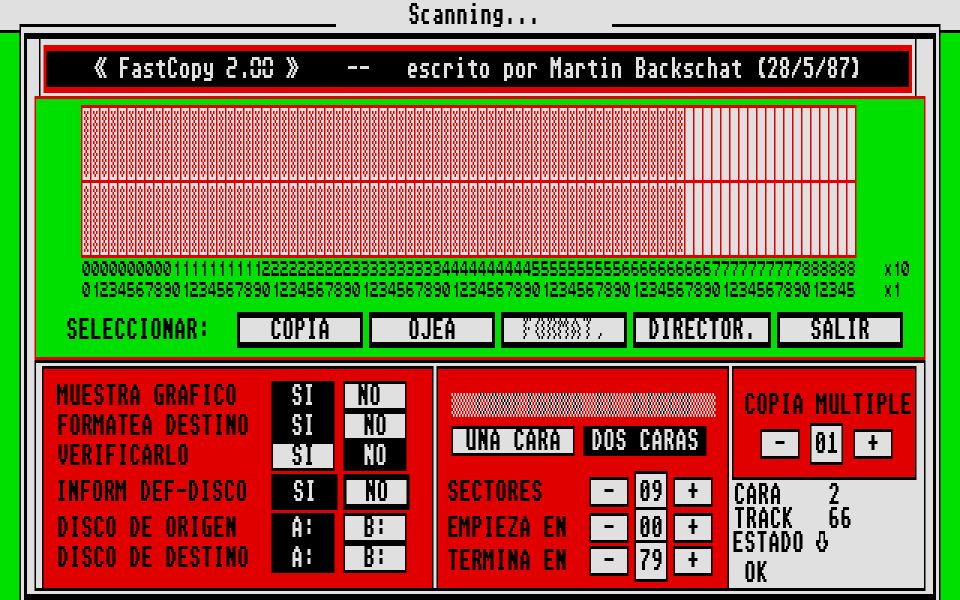Click the TERMINA EN value 79
Viewport: 960px width, 600px height.
tap(651, 560)
